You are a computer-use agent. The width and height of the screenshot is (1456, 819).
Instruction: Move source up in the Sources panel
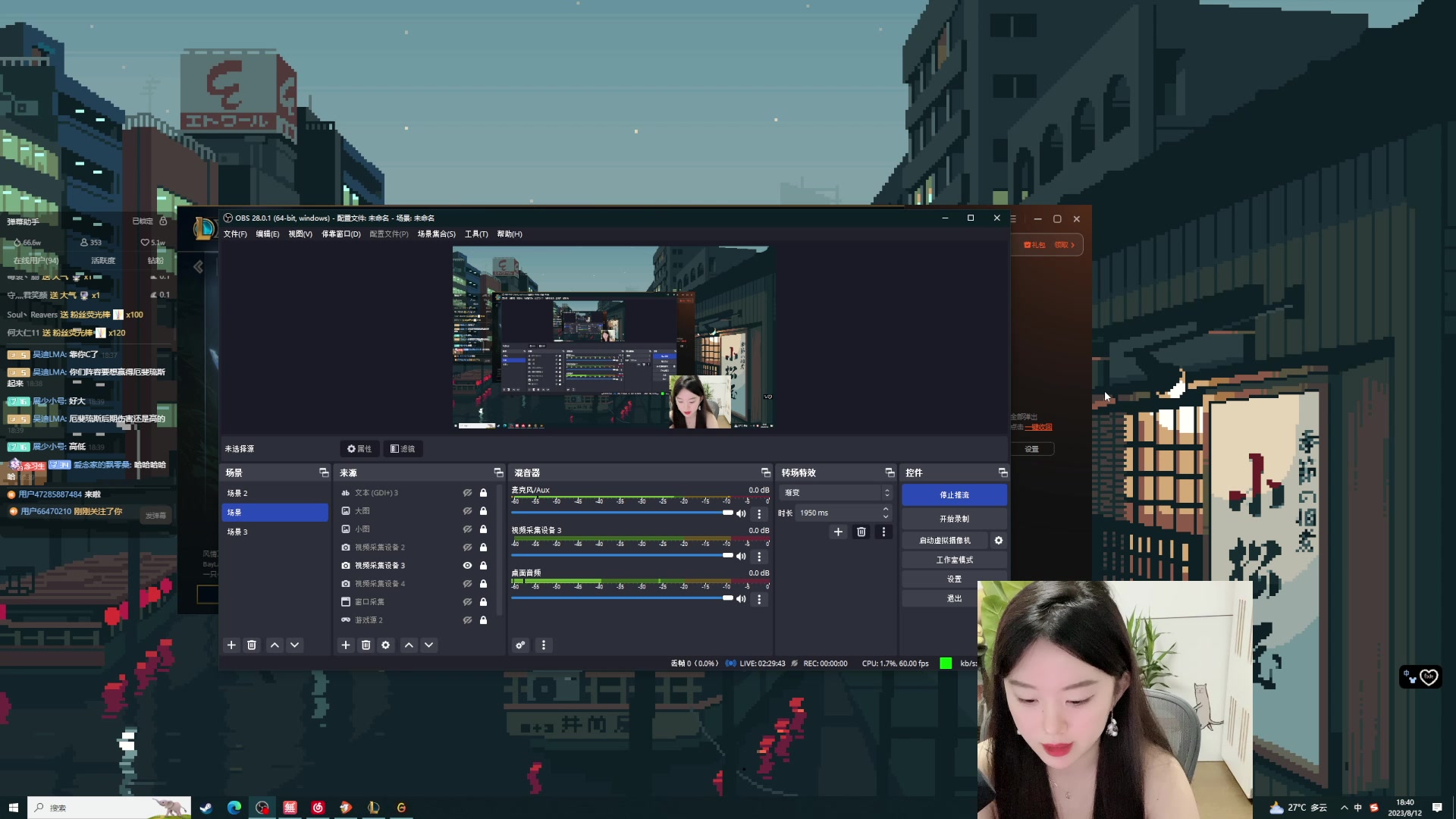[409, 645]
